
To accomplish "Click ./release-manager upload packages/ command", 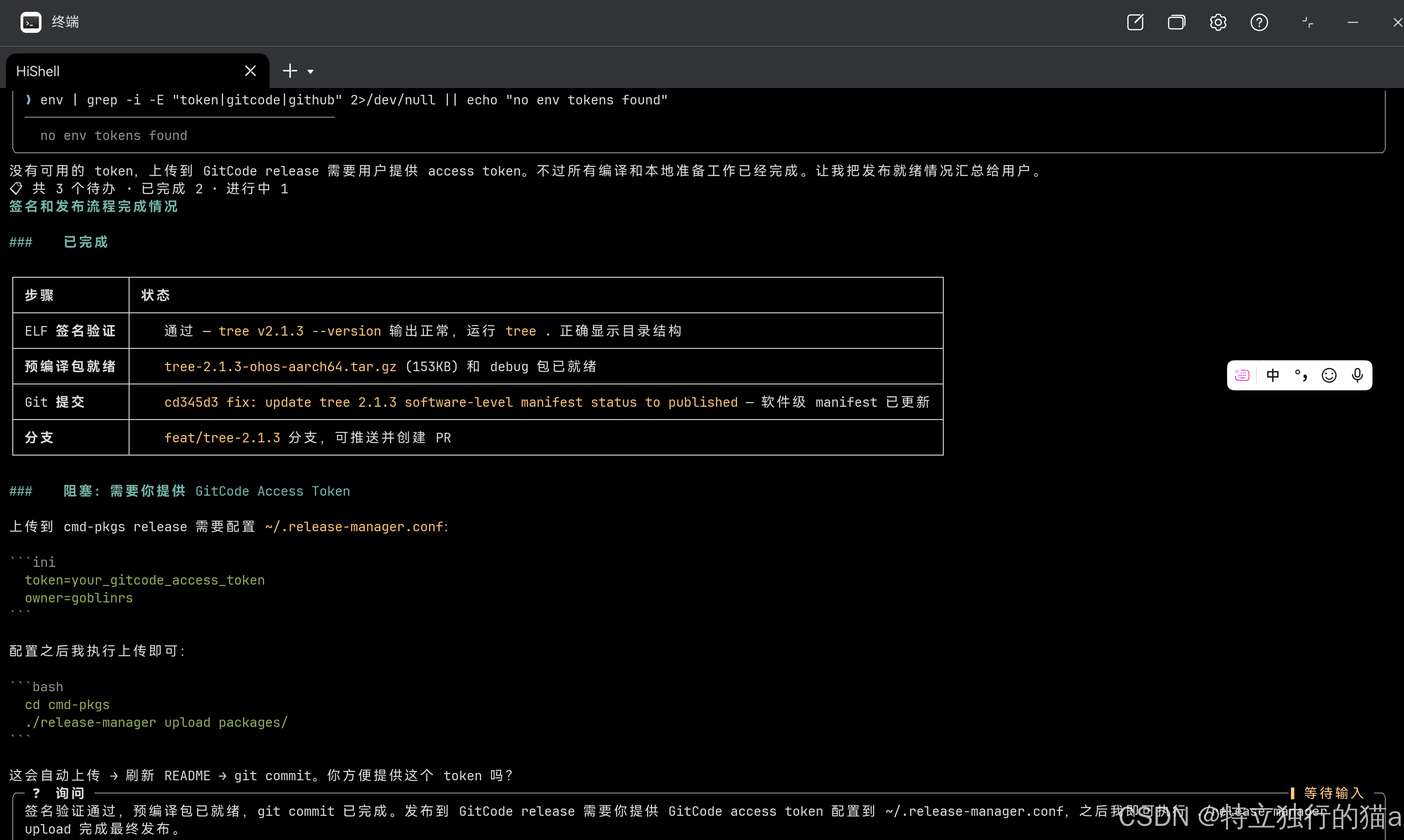I will 156,723.
